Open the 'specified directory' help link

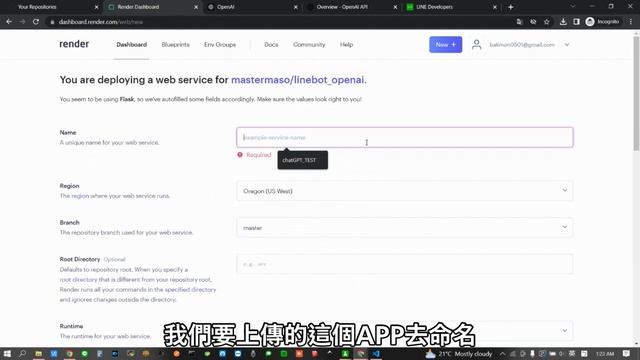coord(190,289)
